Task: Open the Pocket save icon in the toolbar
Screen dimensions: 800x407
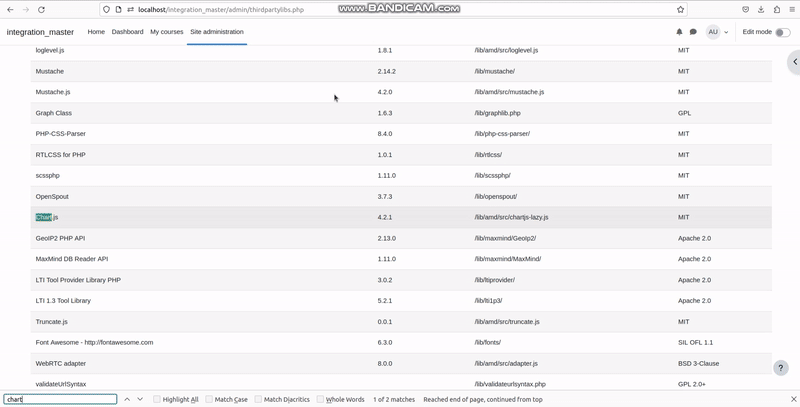Action: tap(745, 10)
